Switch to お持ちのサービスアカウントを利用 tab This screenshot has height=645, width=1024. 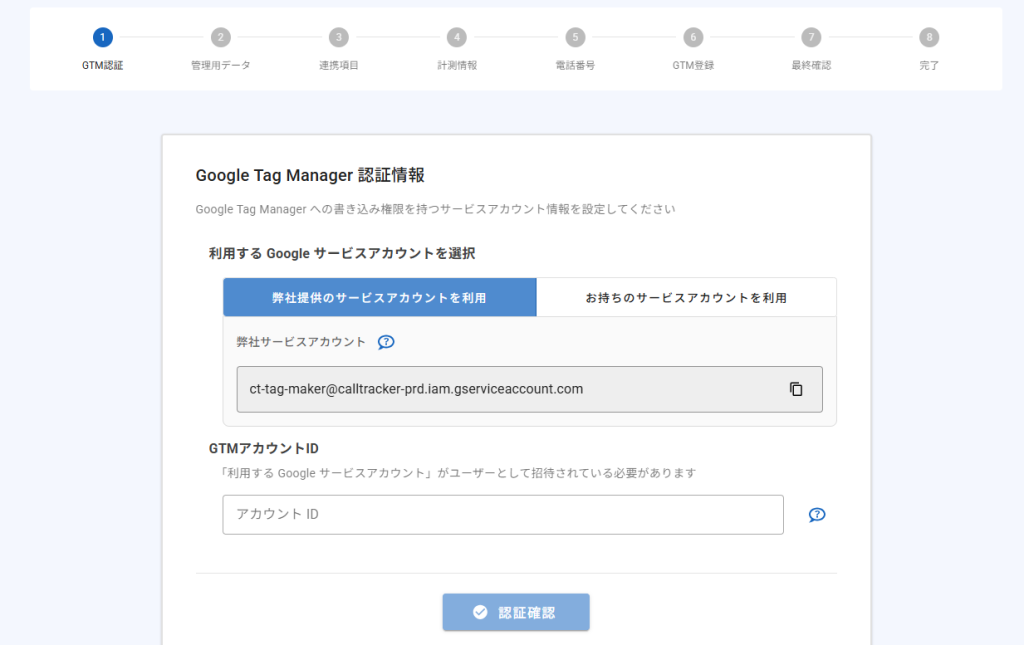click(x=686, y=298)
